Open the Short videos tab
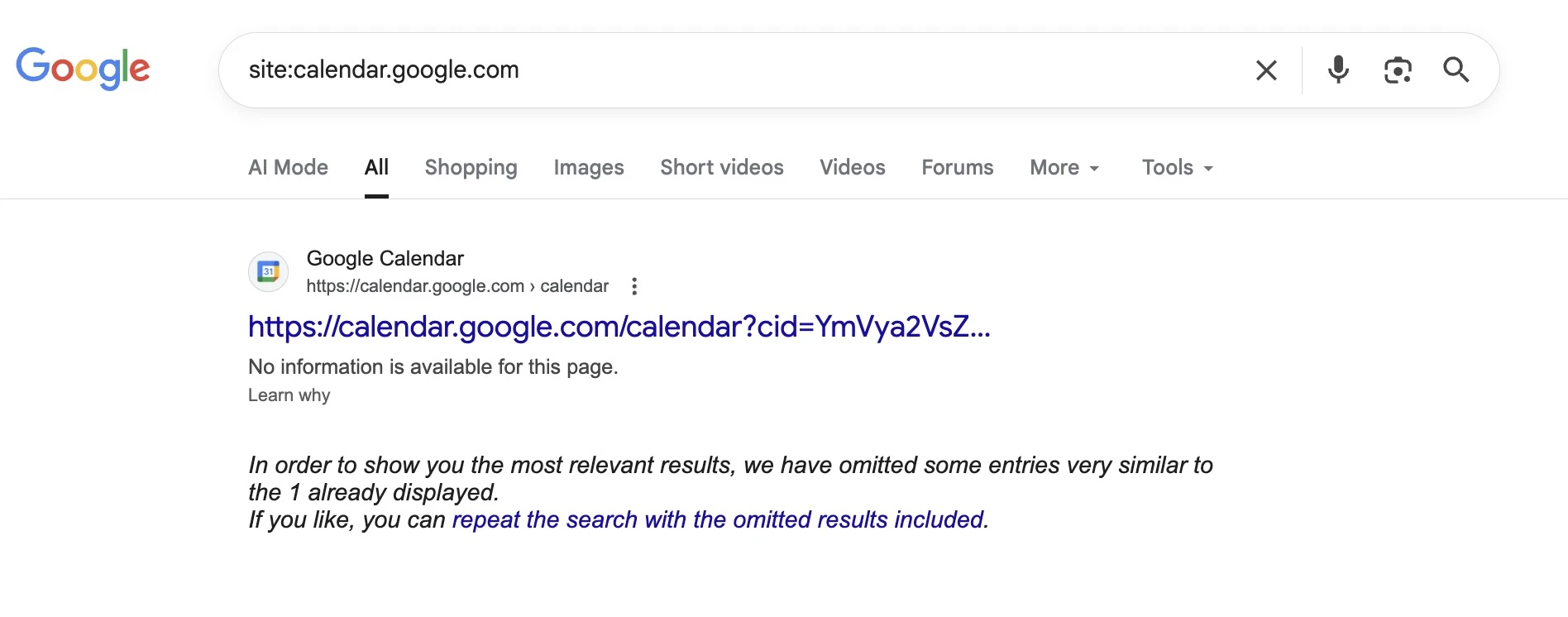The image size is (1568, 617). (721, 168)
